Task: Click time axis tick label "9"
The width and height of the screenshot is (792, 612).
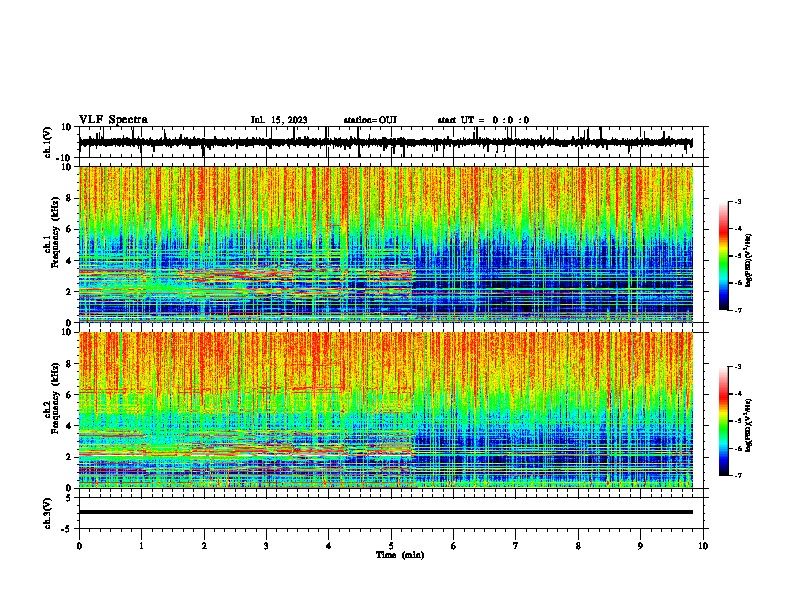Action: tap(640, 546)
